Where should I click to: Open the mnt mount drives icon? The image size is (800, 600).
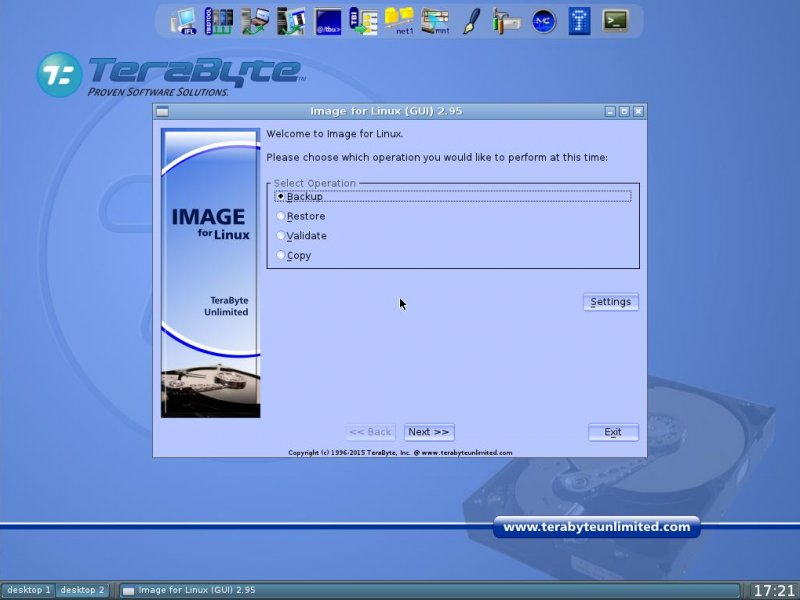[435, 22]
